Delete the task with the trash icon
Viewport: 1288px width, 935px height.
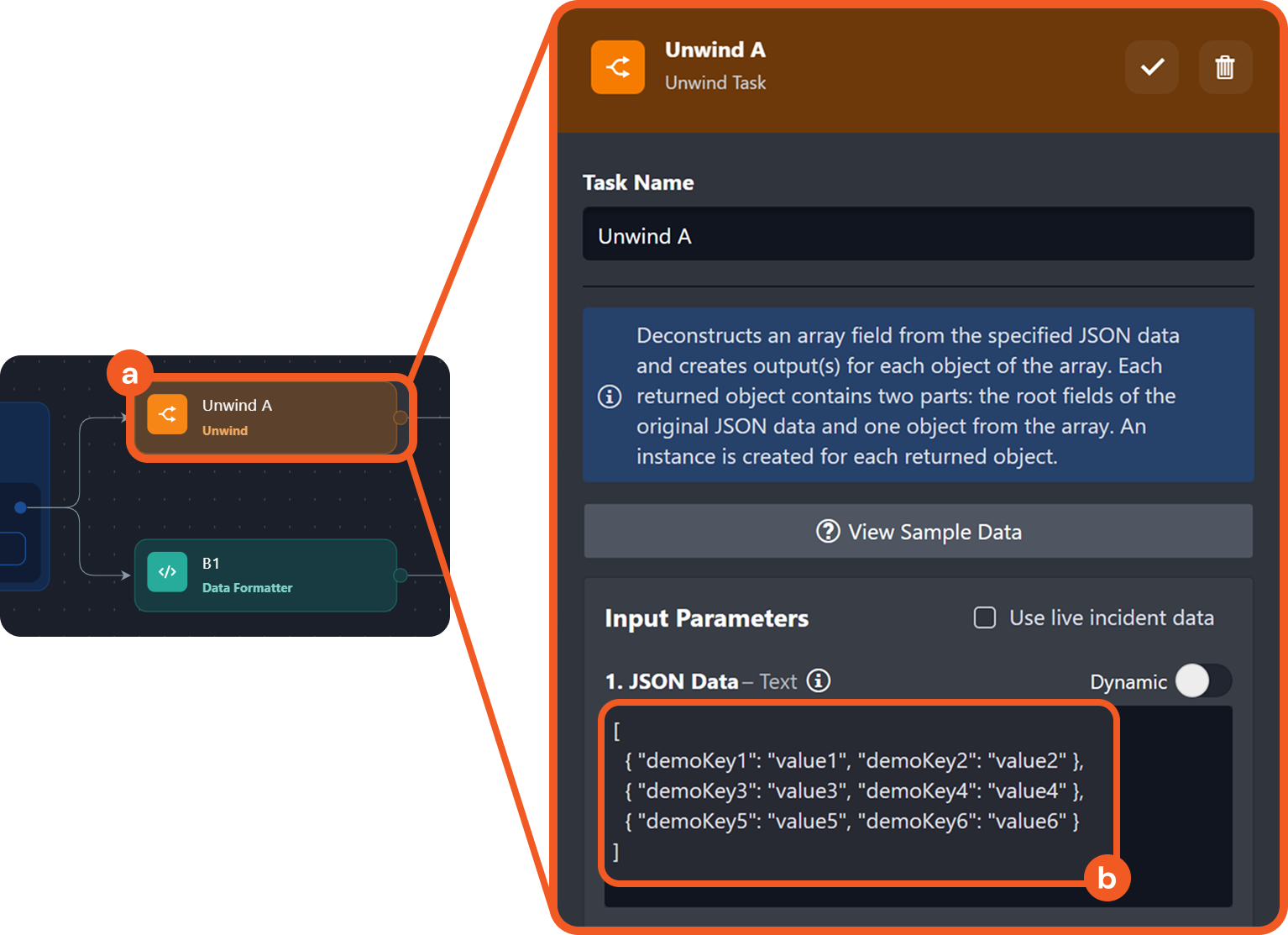(x=1225, y=67)
